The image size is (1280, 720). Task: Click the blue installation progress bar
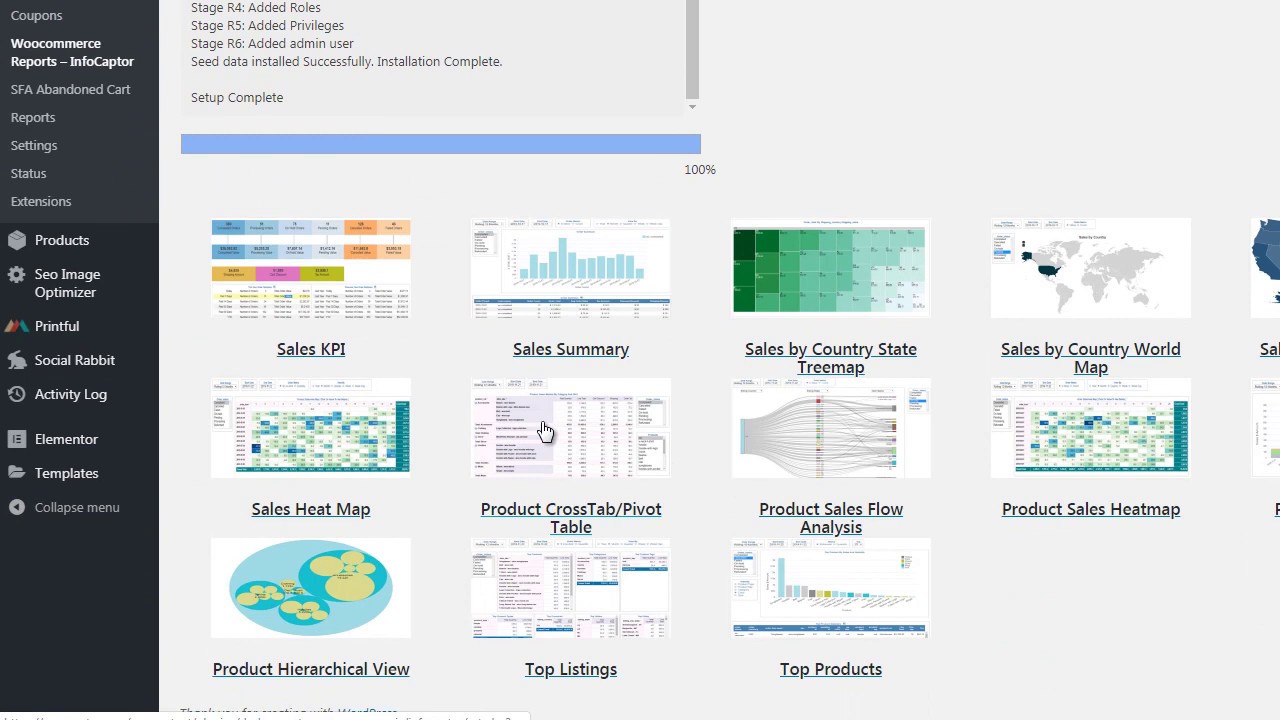[x=441, y=144]
